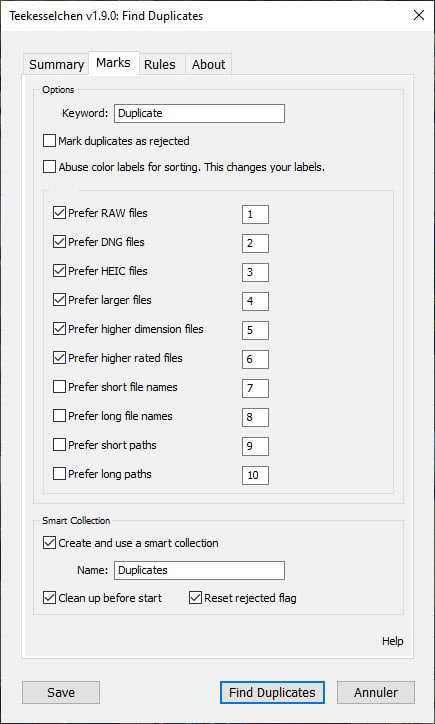
Task: Uncheck Prefer larger files
Action: 59,300
